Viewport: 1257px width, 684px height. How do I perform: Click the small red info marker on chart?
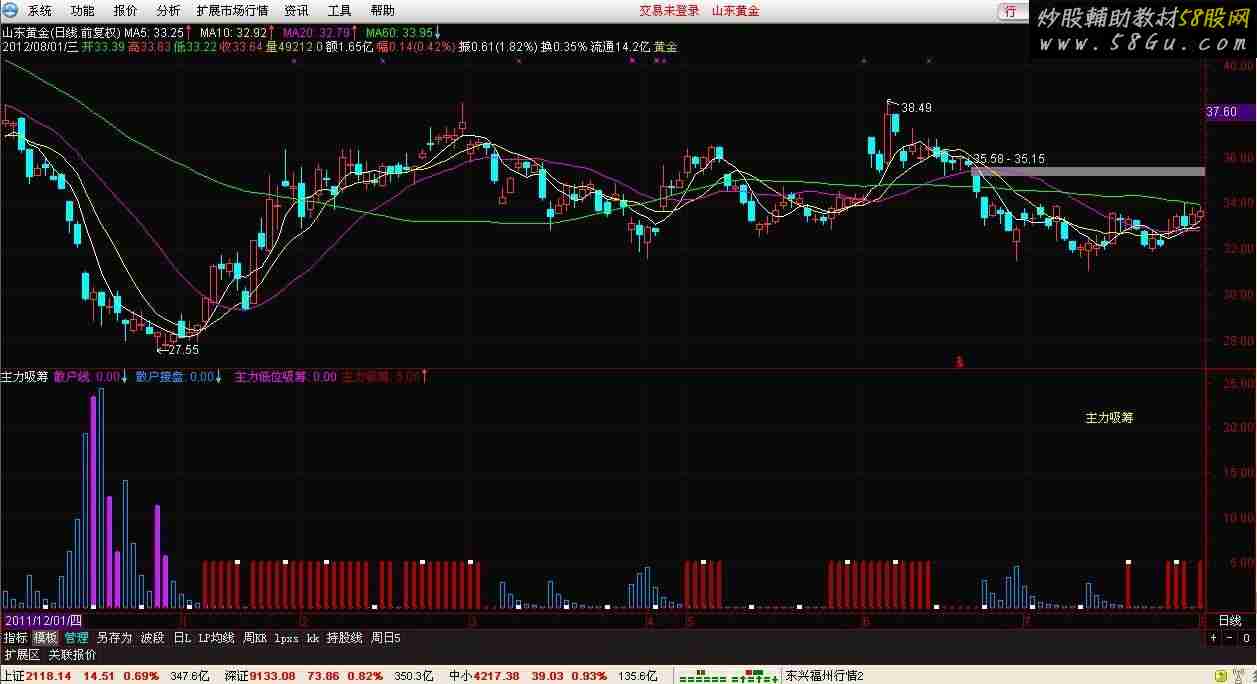(x=958, y=361)
